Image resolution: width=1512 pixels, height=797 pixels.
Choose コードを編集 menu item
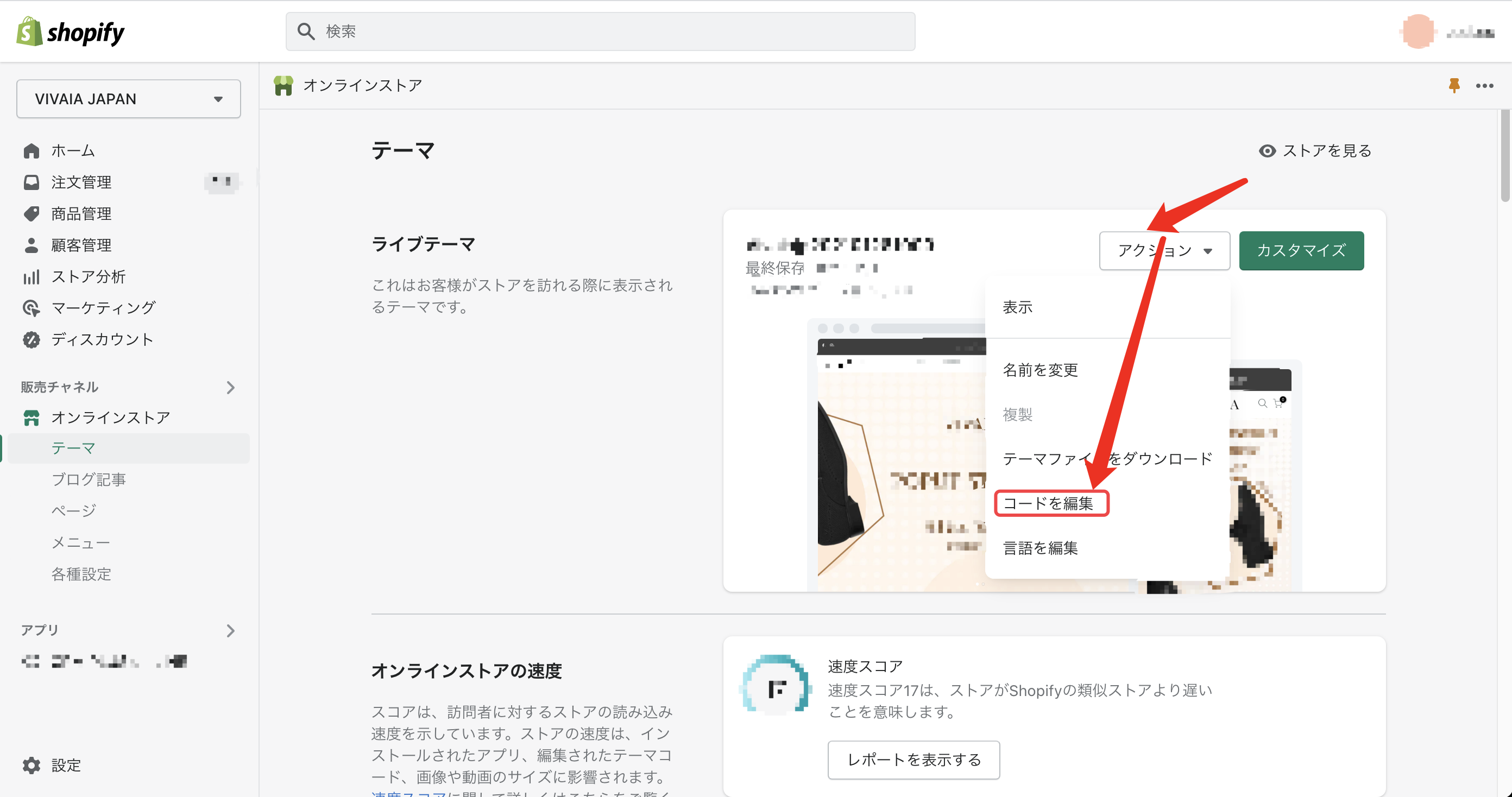pyautogui.click(x=1048, y=503)
